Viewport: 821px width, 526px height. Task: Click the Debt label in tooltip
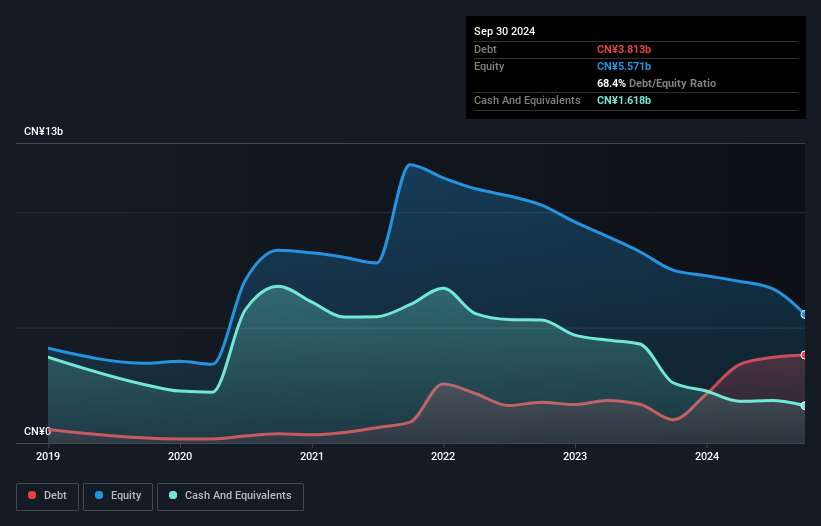click(485, 49)
